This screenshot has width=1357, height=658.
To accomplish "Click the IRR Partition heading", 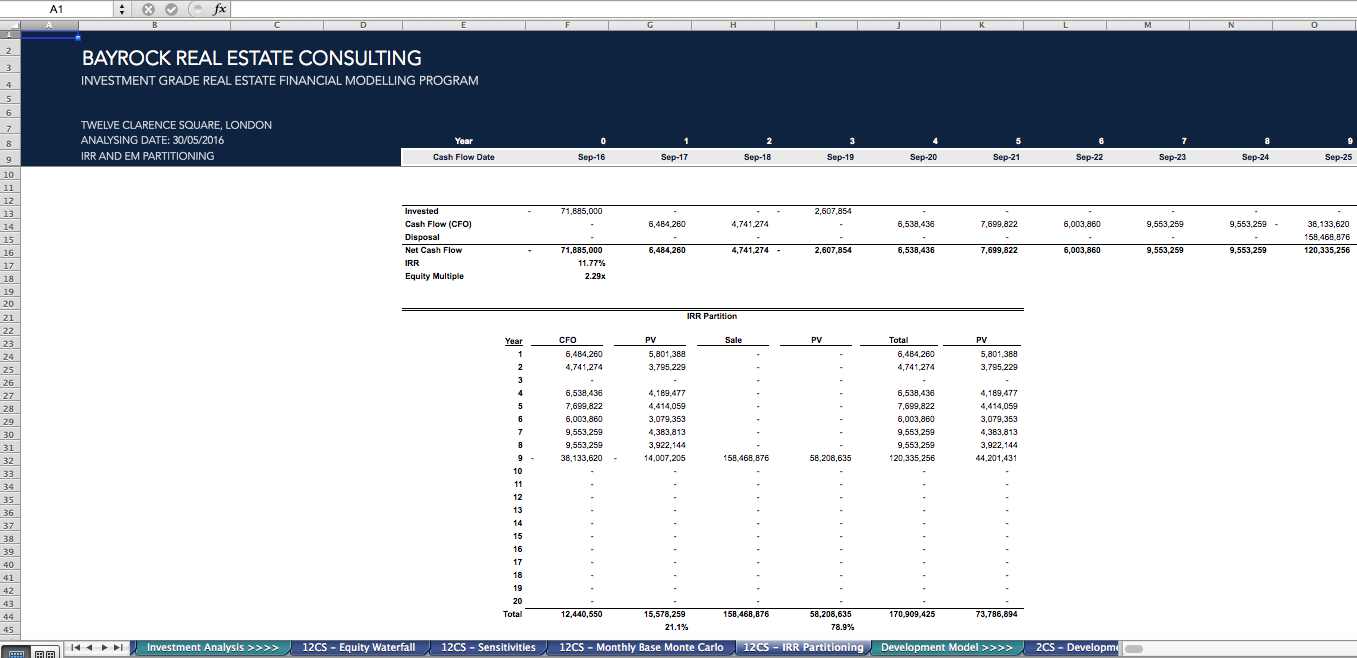I will (x=712, y=316).
